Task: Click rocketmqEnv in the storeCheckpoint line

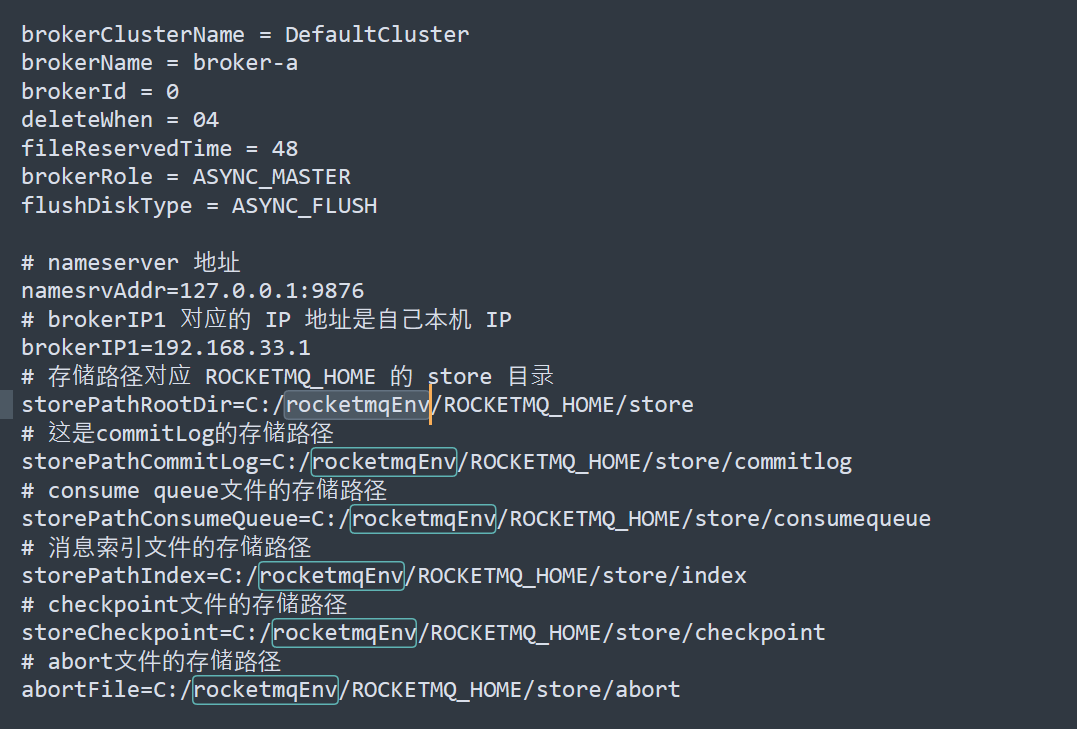Action: 344,633
